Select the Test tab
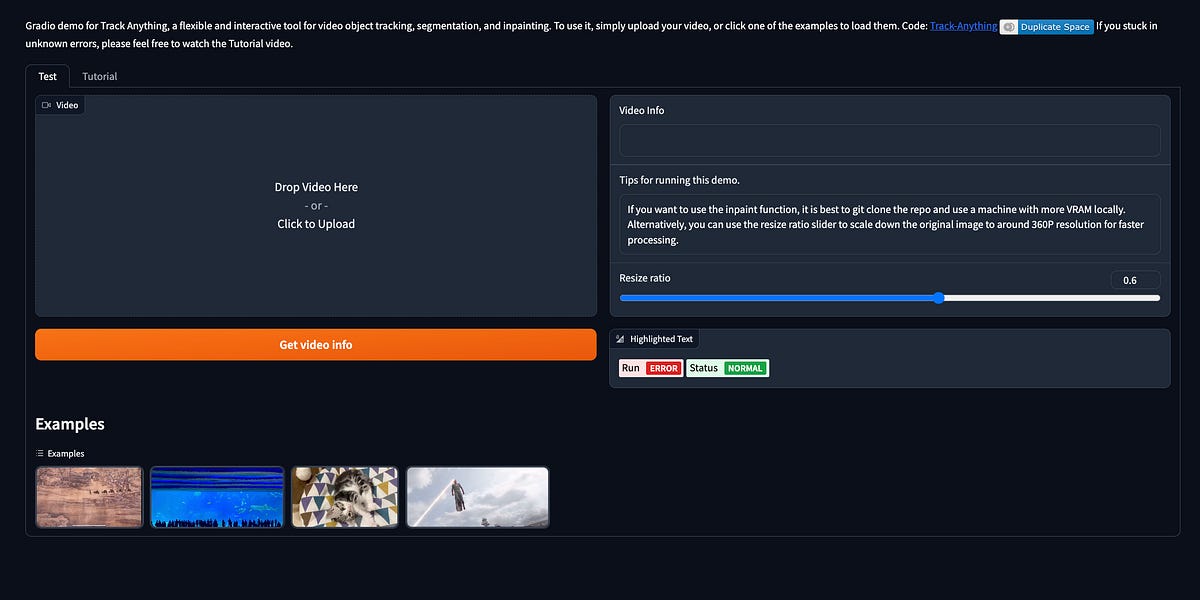1200x600 pixels. 47,76
